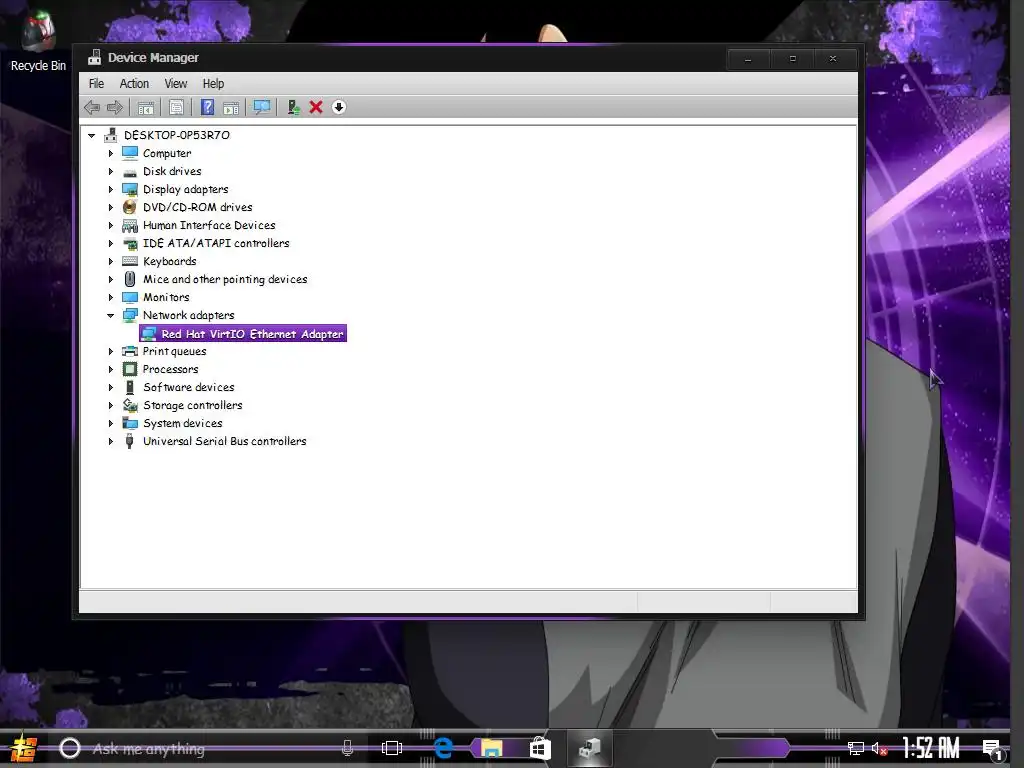Click the Storage controllers icon
The width and height of the screenshot is (1024, 768).
point(130,406)
